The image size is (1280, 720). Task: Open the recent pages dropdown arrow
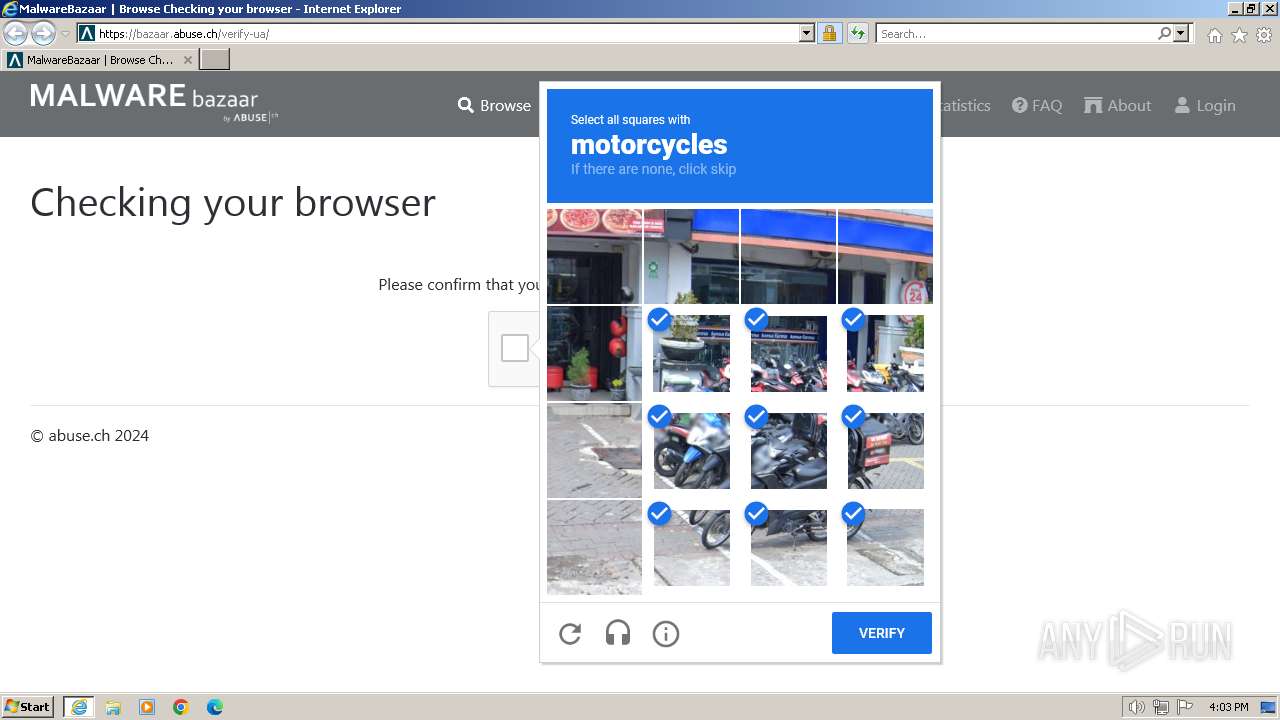[x=65, y=34]
